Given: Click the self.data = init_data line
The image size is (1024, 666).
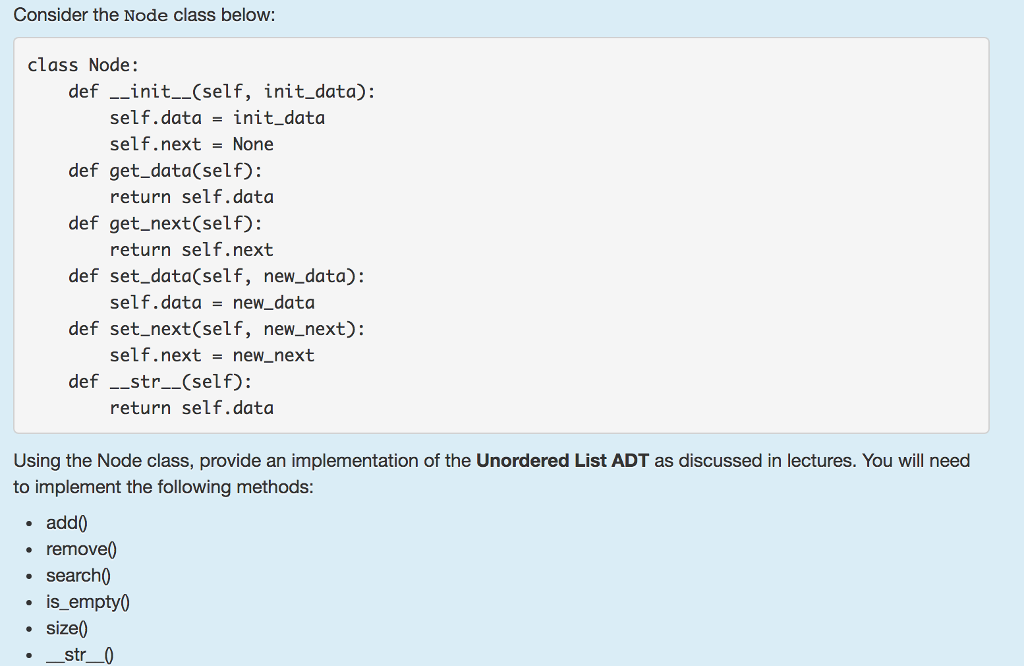Looking at the screenshot, I should (x=218, y=117).
